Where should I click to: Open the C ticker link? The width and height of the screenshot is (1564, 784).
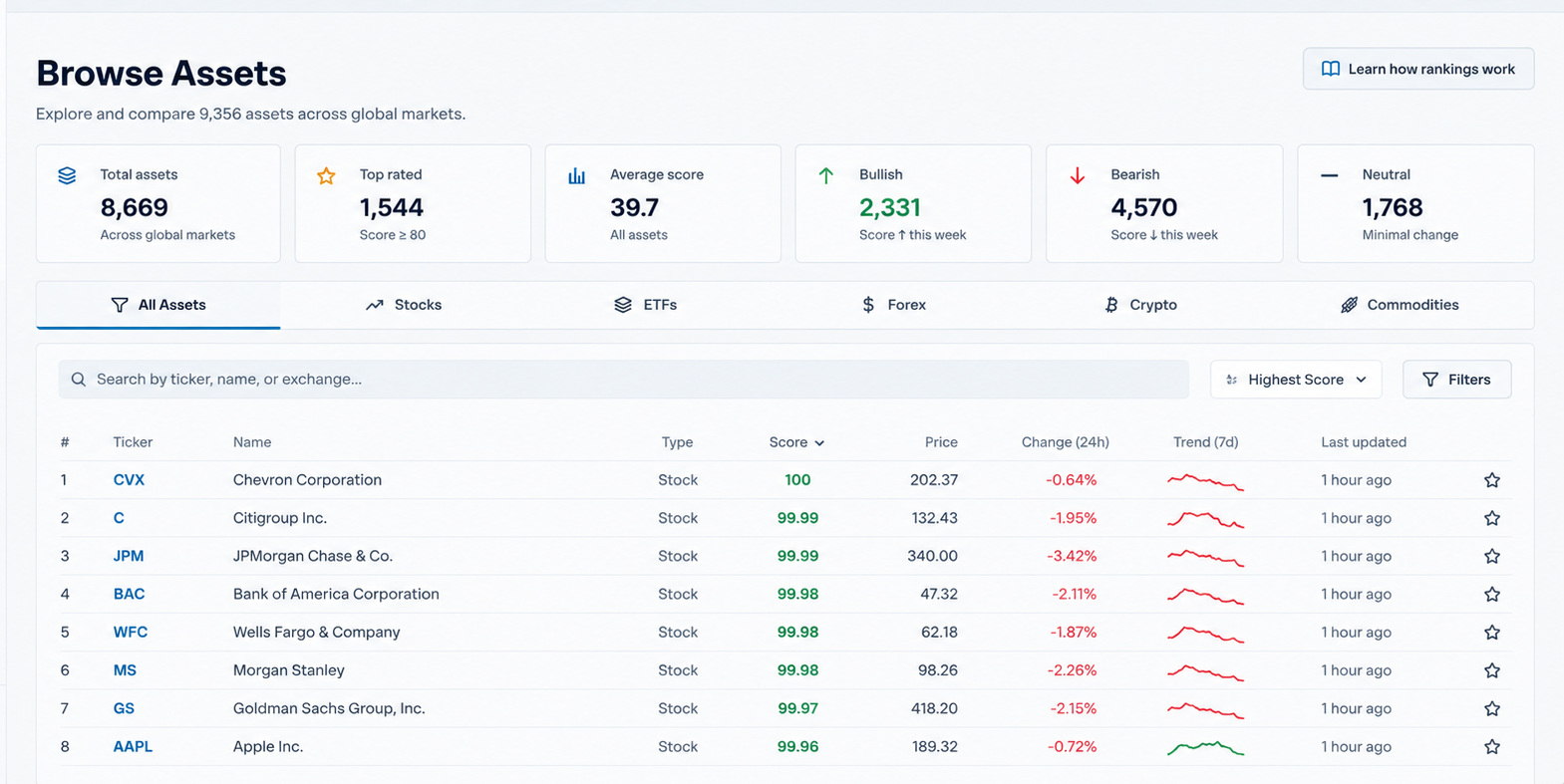pos(119,518)
